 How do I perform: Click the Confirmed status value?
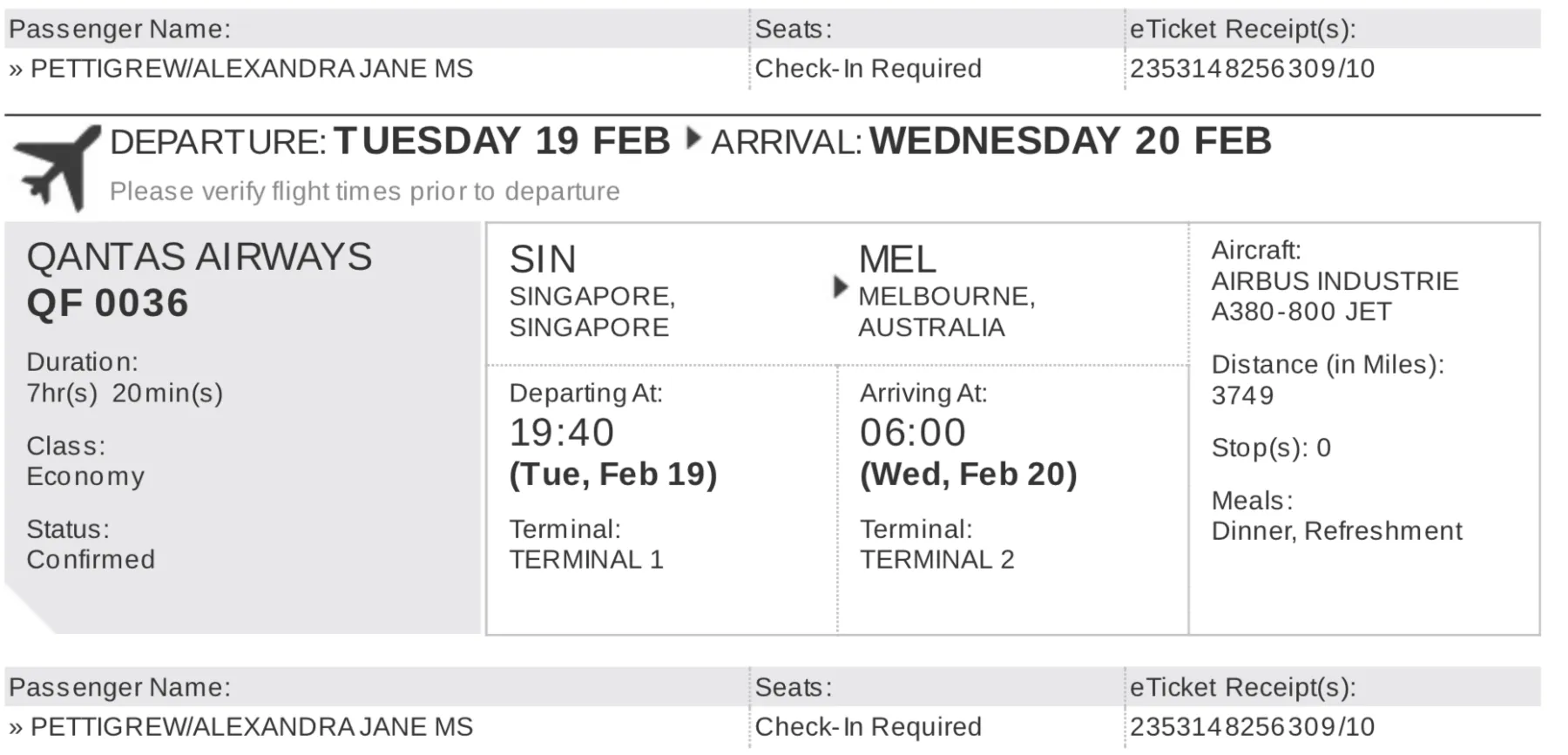(x=91, y=559)
